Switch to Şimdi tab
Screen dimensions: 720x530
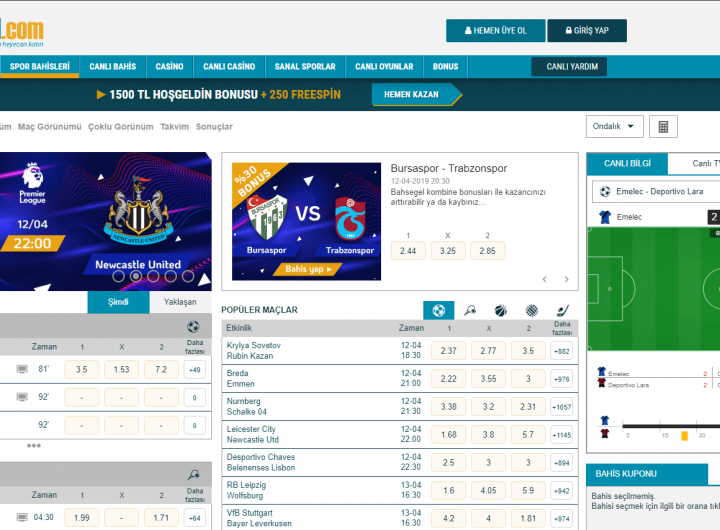click(x=118, y=302)
